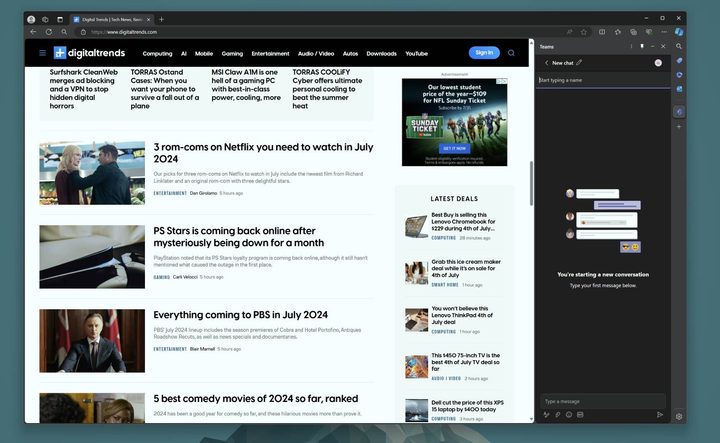Open the Workspaces icon in title bar
The image size is (720, 443).
[45, 19]
